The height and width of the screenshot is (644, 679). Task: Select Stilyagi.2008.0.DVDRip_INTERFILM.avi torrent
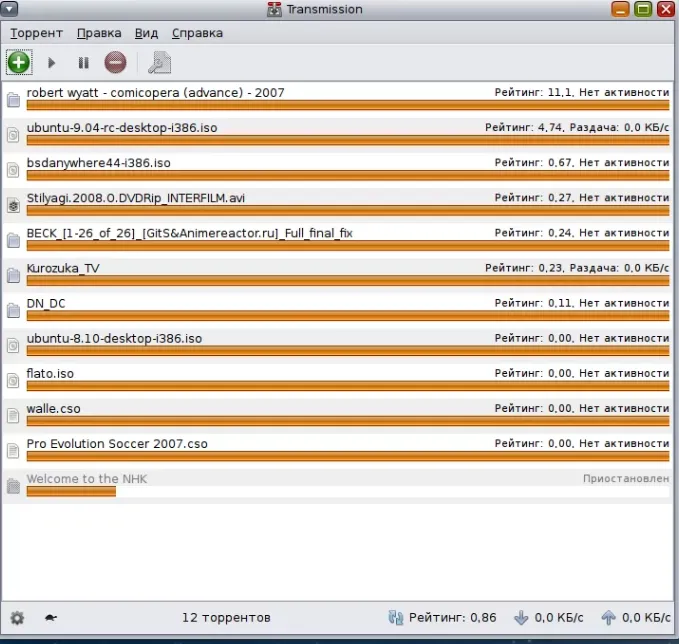tap(338, 205)
